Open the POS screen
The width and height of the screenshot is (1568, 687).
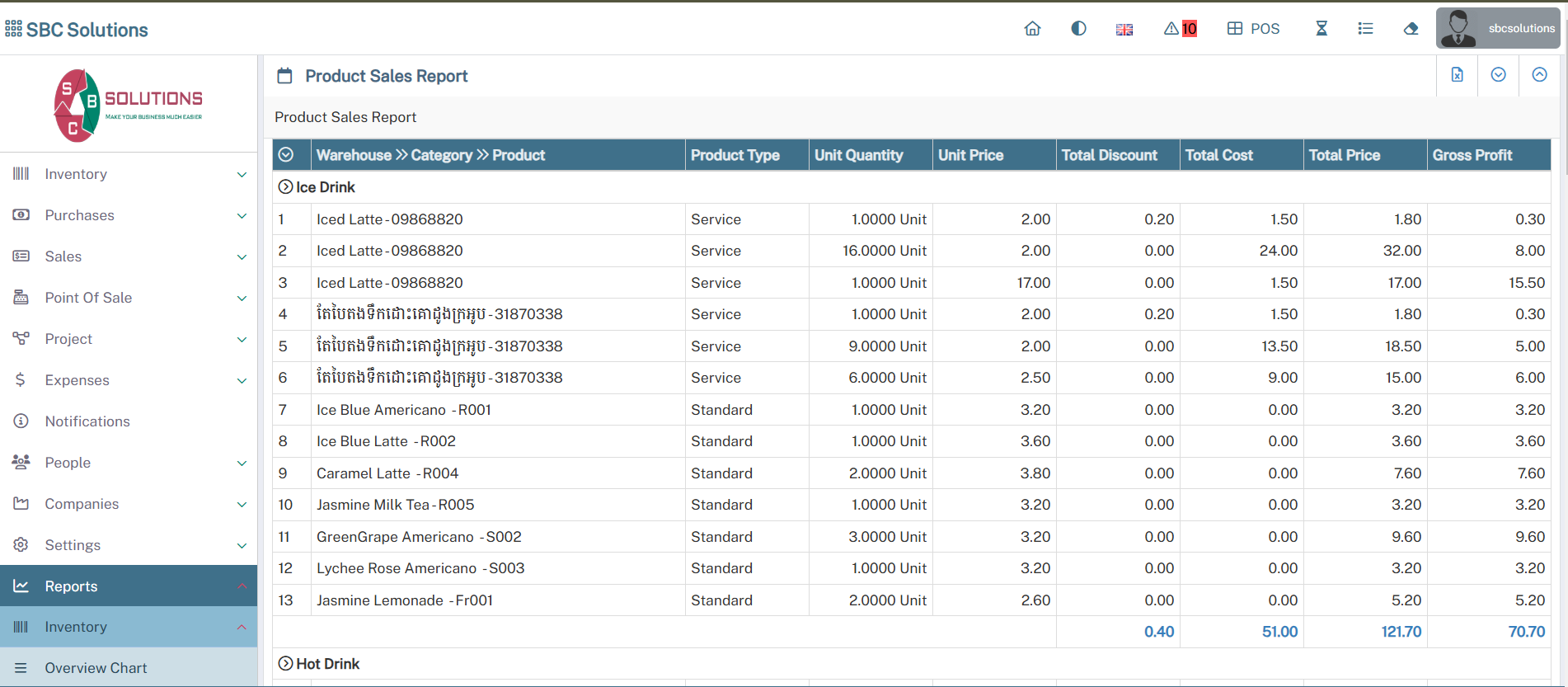click(1253, 29)
